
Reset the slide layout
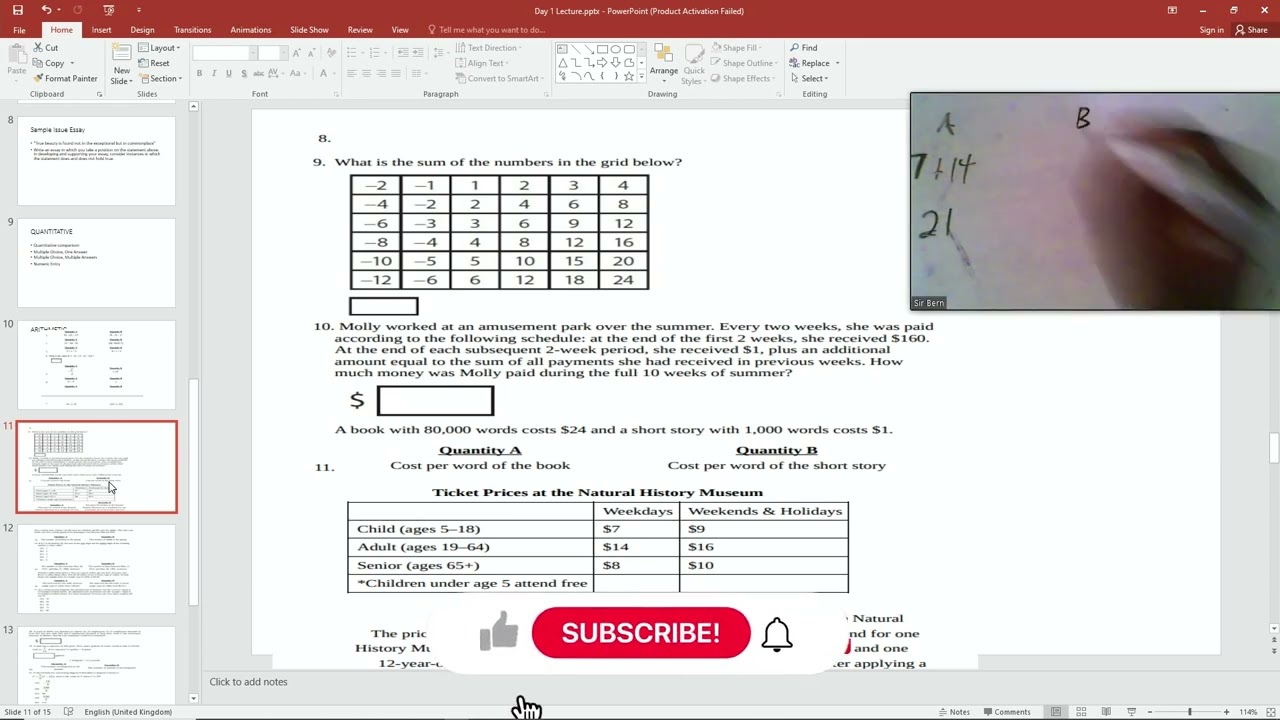[154, 63]
